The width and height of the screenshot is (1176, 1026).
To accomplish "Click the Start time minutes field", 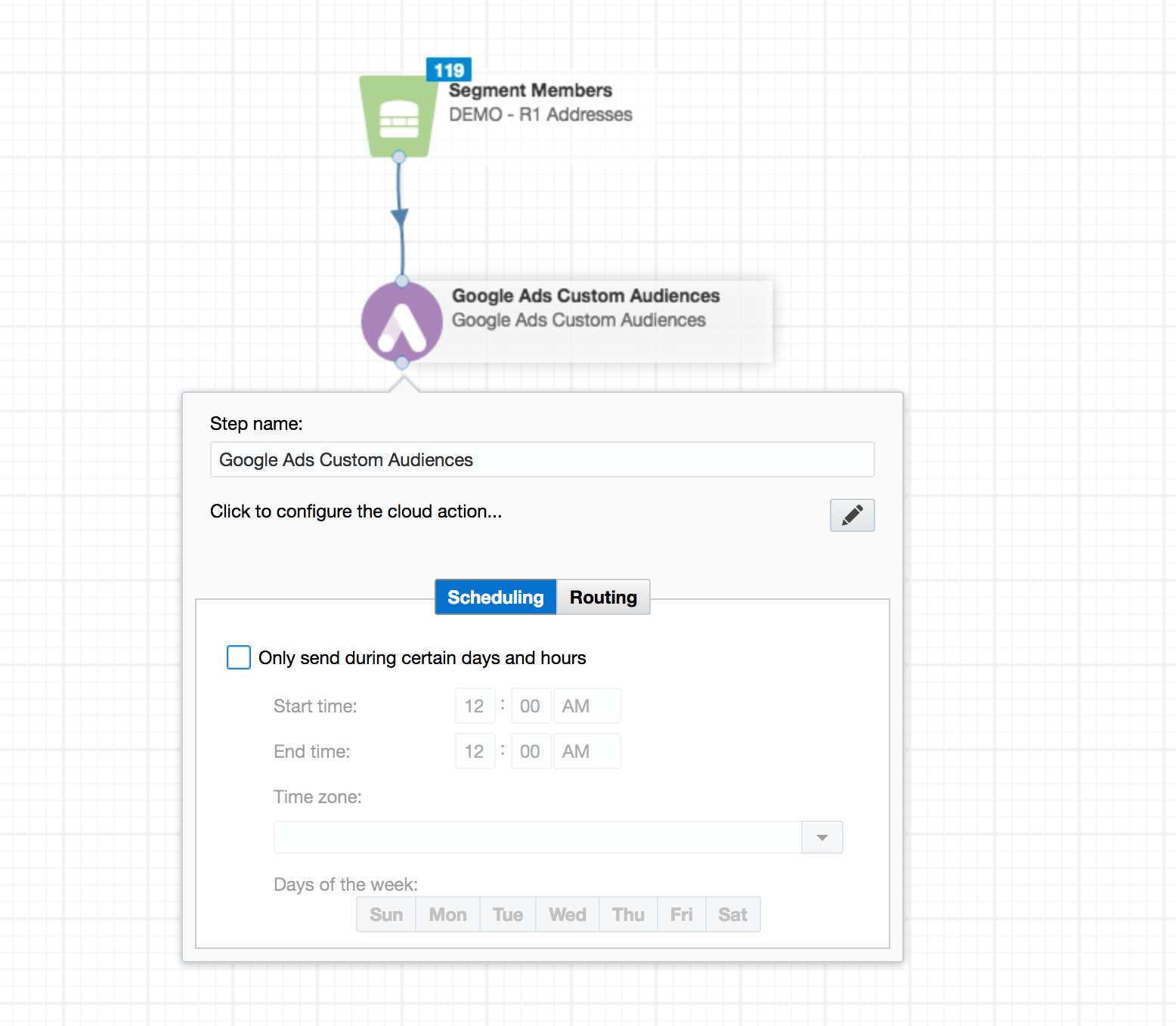I will pyautogui.click(x=531, y=706).
